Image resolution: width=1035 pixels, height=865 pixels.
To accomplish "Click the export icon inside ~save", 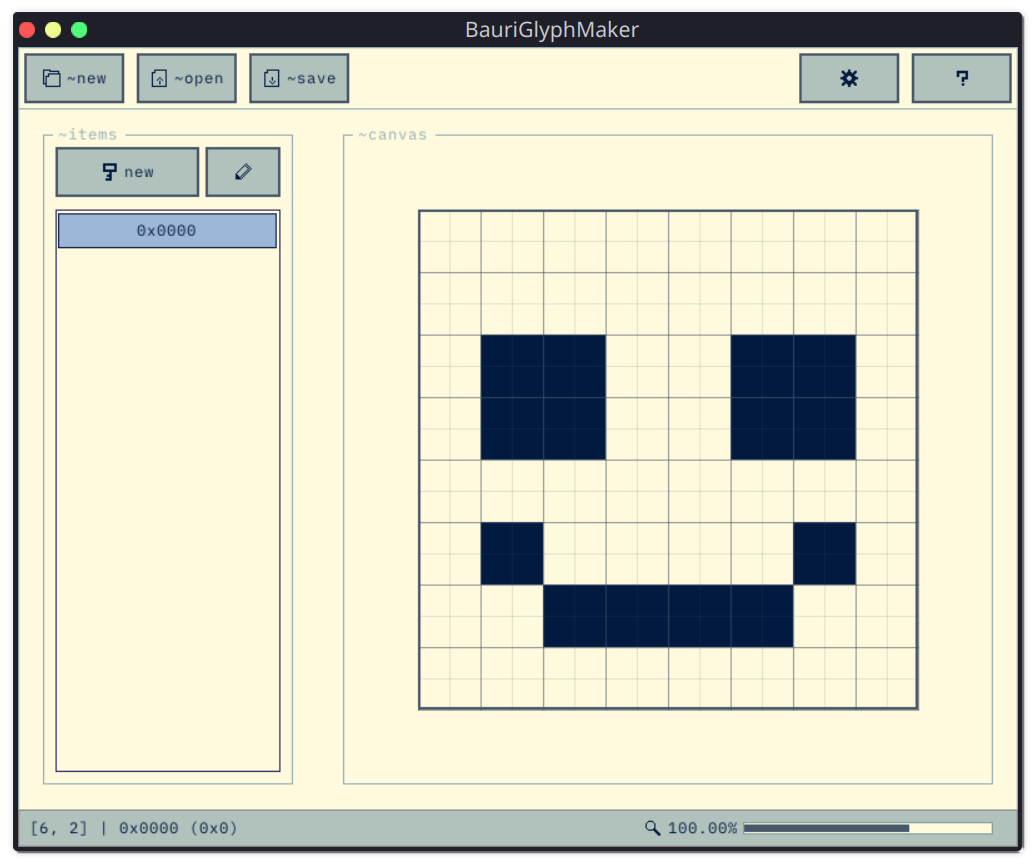I will (272, 77).
